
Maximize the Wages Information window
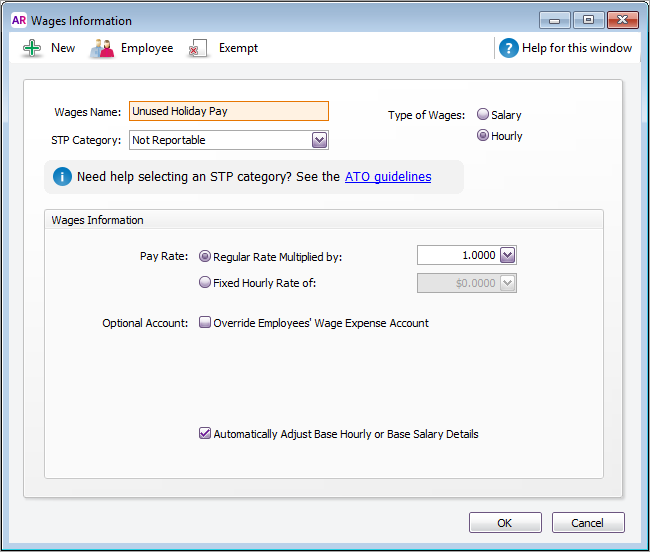pyautogui.click(x=588, y=20)
